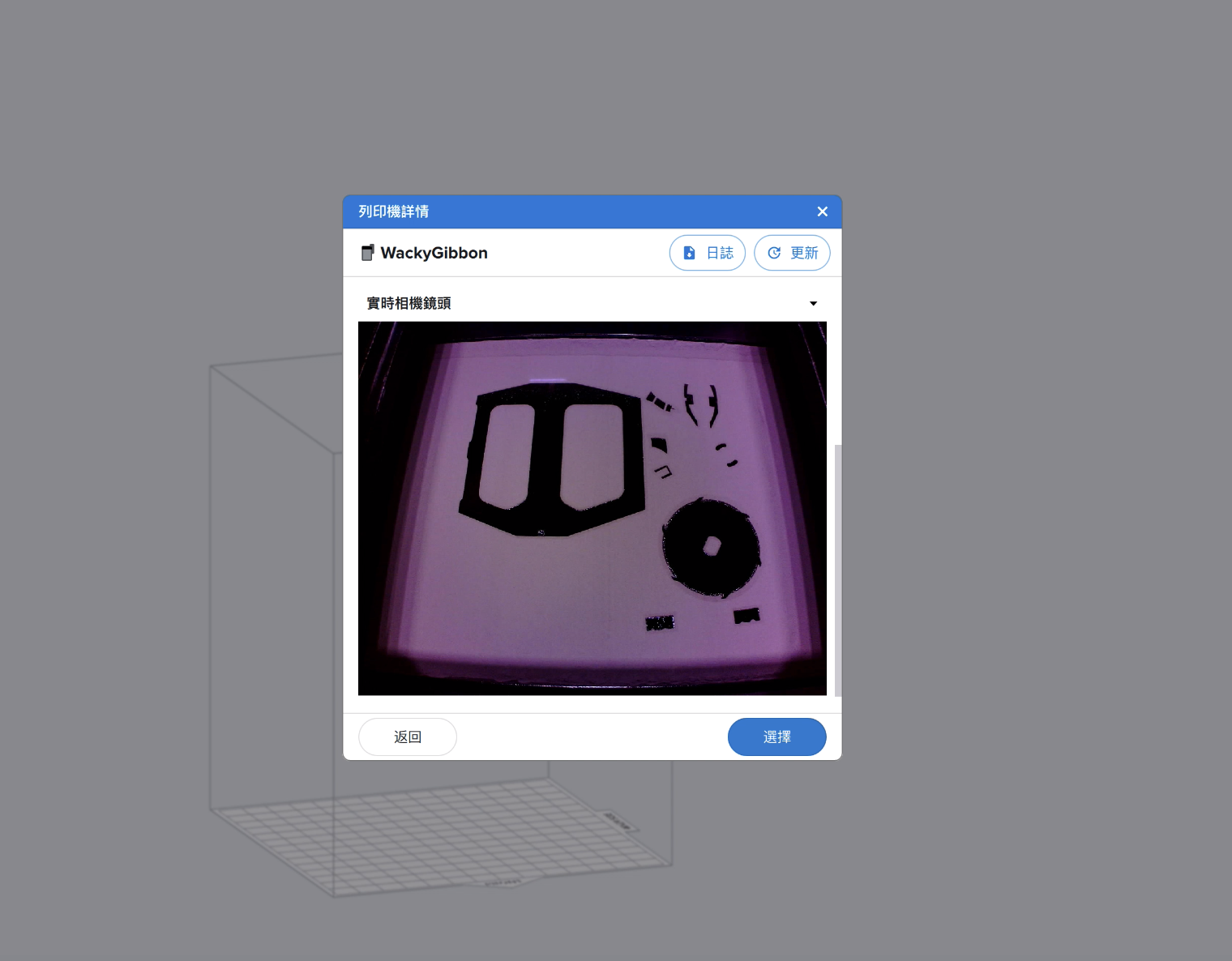Click the live camera feed image

click(592, 508)
